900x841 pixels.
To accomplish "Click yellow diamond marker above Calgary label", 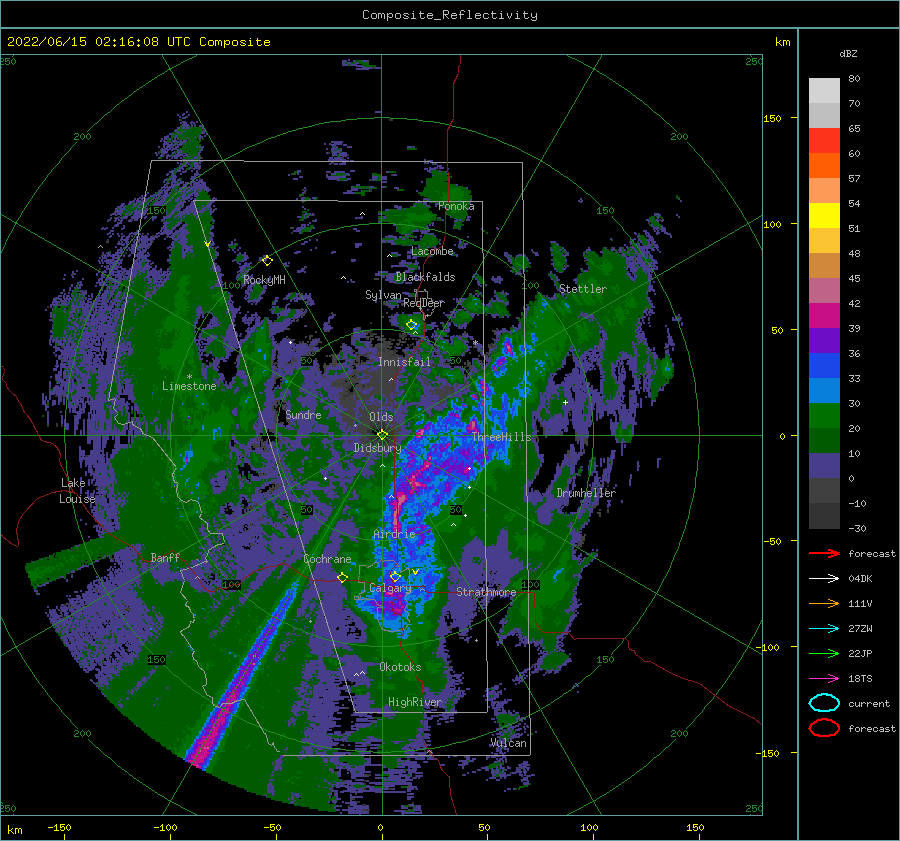I will pos(395,576).
